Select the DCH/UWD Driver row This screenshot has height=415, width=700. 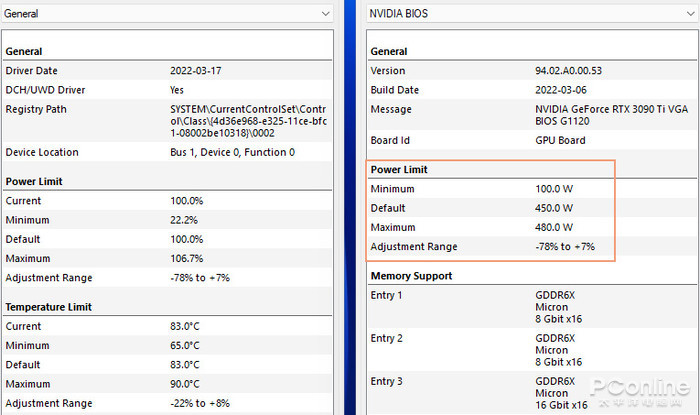(167, 90)
